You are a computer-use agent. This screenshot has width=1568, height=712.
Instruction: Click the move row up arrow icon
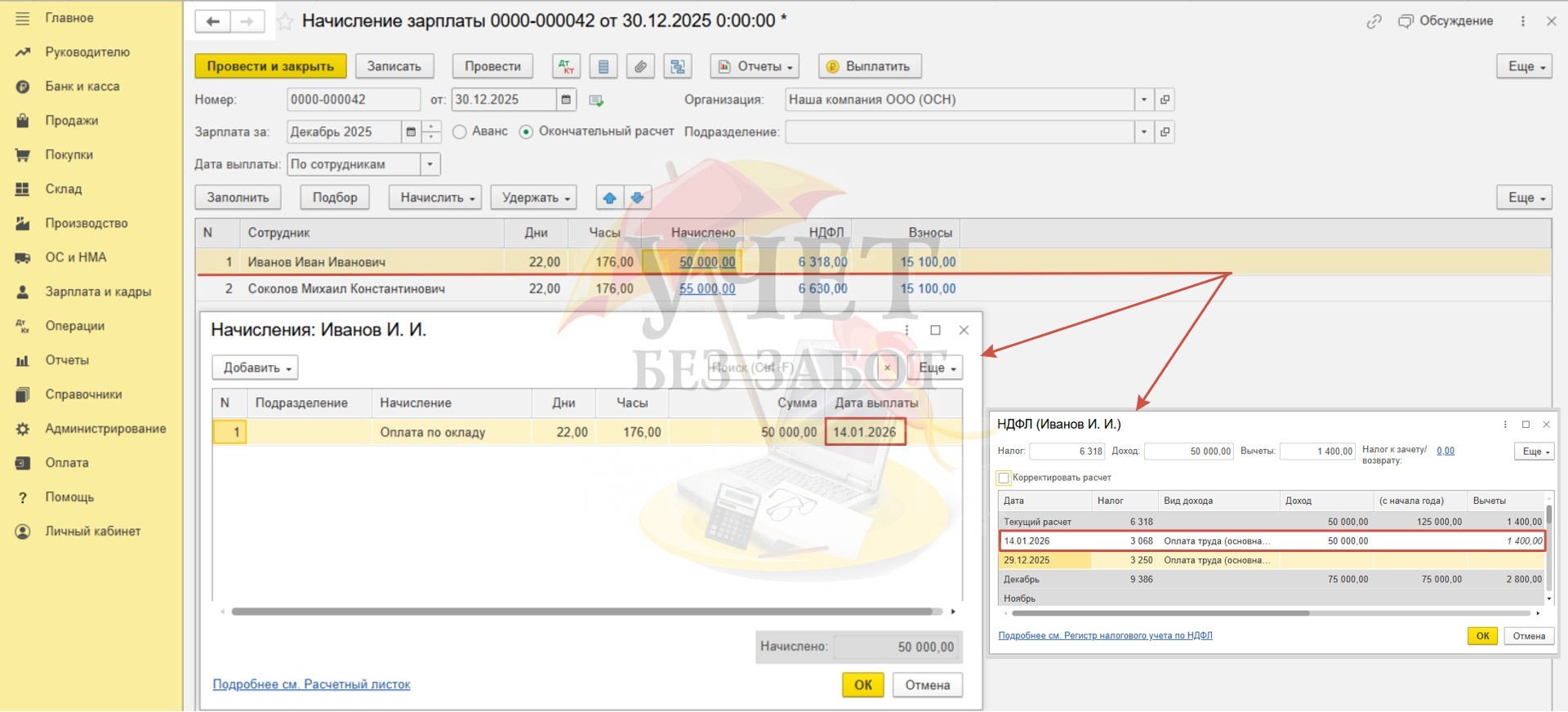pyautogui.click(x=609, y=198)
